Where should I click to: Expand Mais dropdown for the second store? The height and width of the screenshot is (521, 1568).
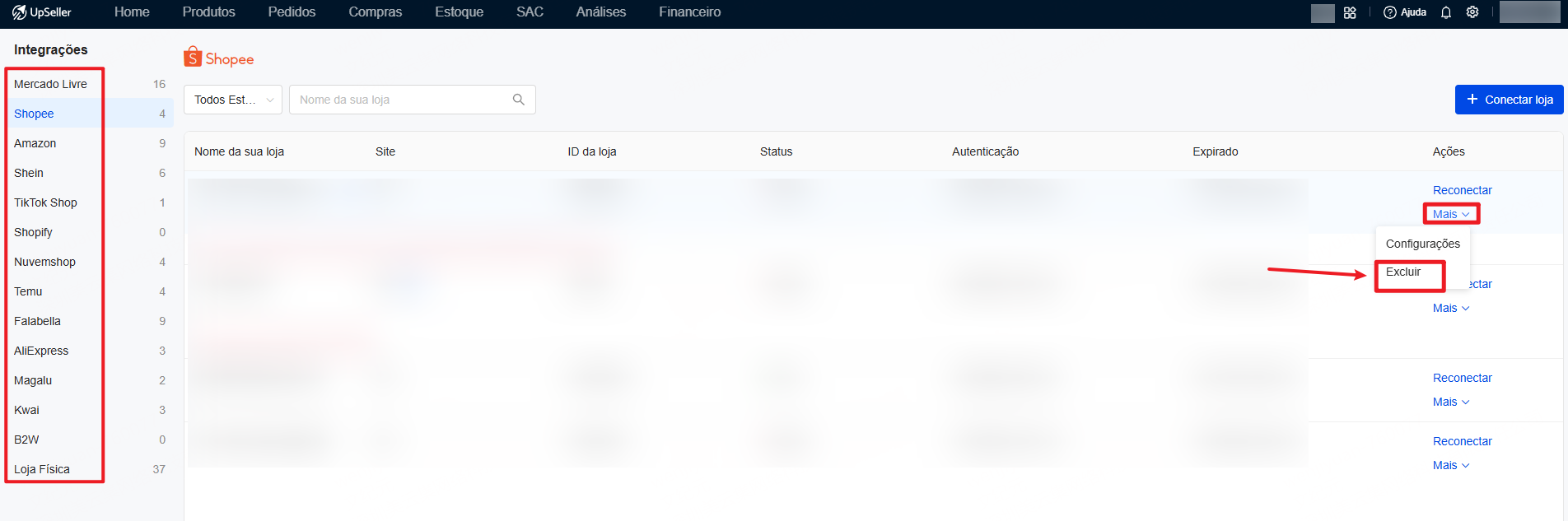pos(1451,308)
